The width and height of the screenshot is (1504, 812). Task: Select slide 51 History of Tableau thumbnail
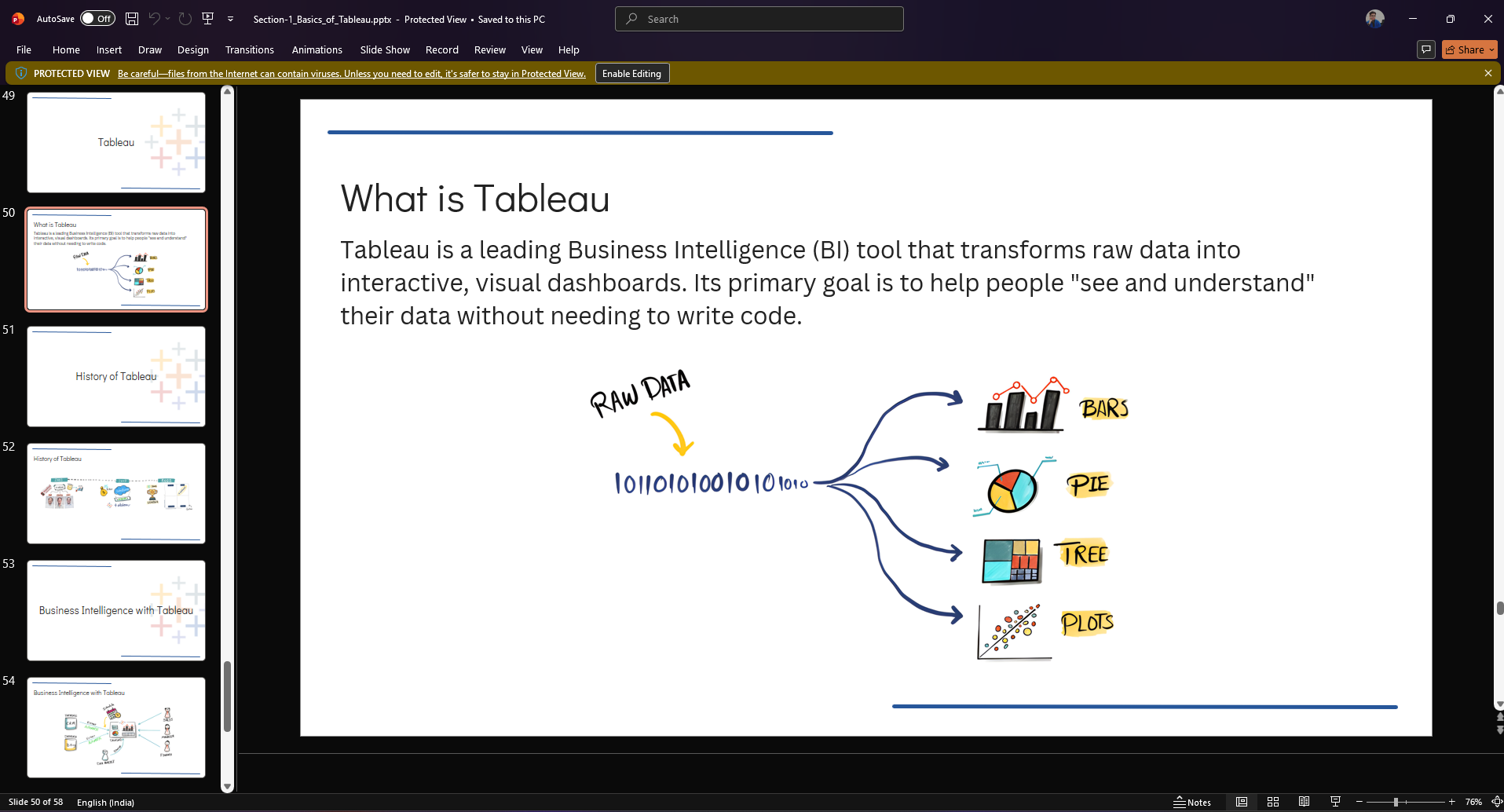(x=116, y=376)
